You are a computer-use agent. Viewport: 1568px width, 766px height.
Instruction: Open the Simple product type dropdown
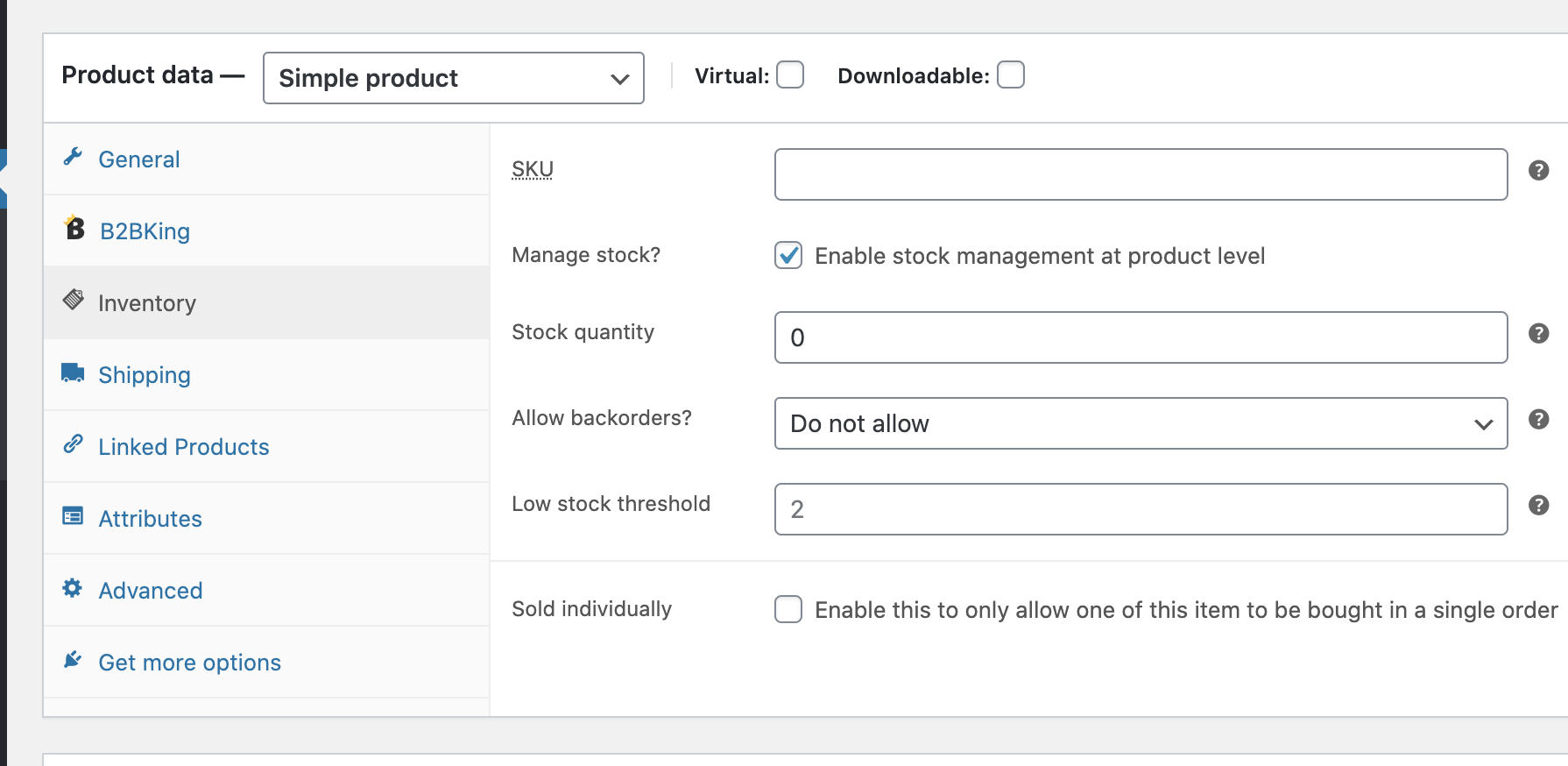click(x=454, y=78)
